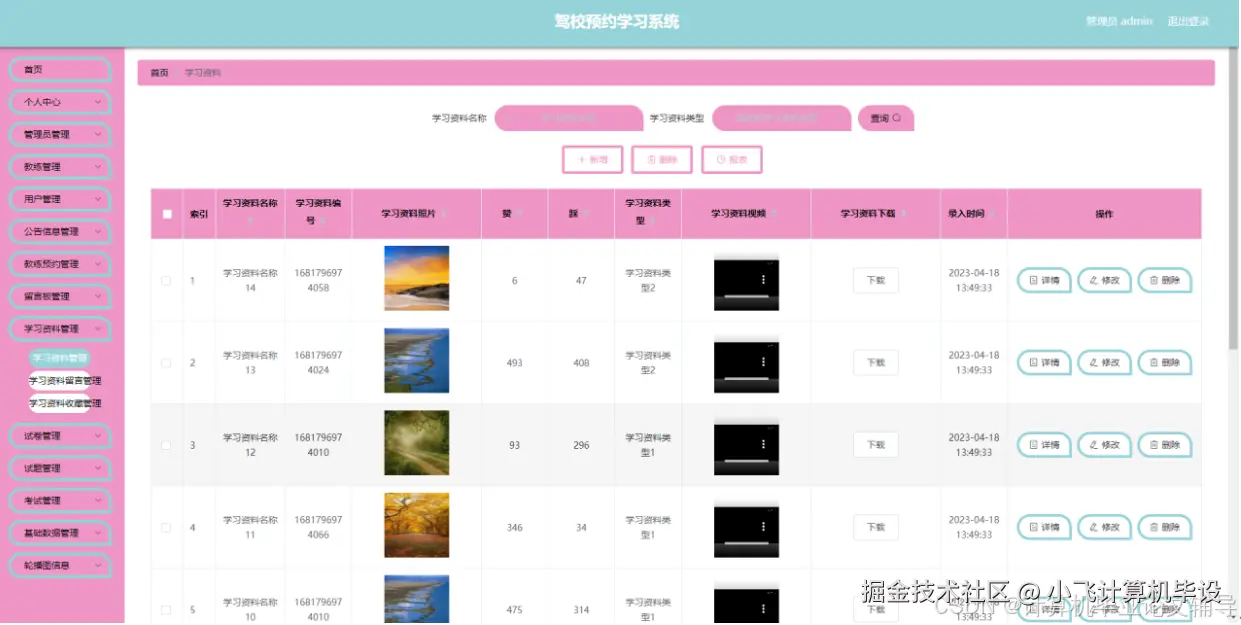The image size is (1241, 625).
Task: Expand the 留言板管理 sidebar menu
Action: (x=60, y=297)
